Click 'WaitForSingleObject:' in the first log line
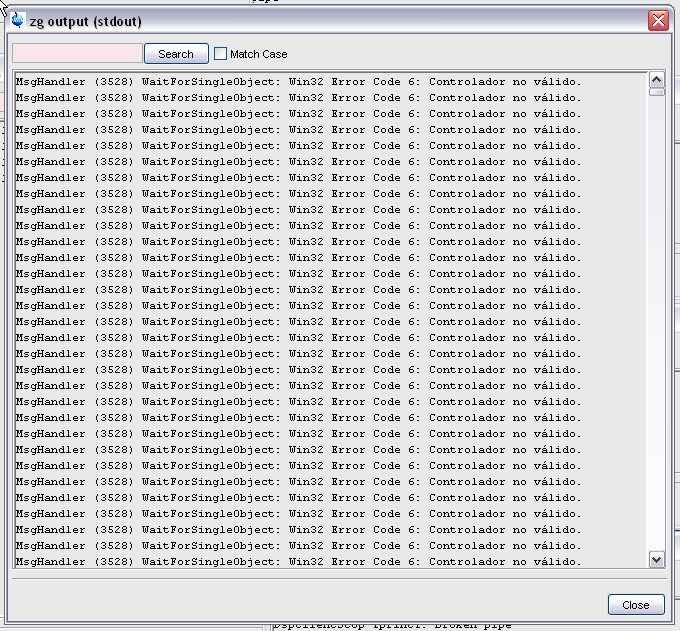The image size is (680, 631). (x=211, y=82)
